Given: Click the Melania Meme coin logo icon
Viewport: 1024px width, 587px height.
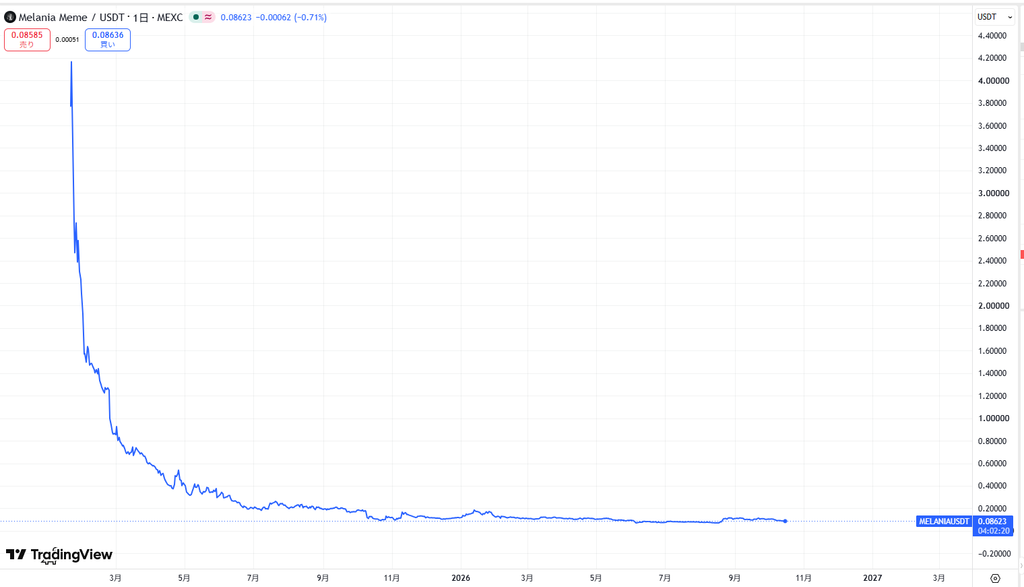Looking at the screenshot, I should click(10, 17).
